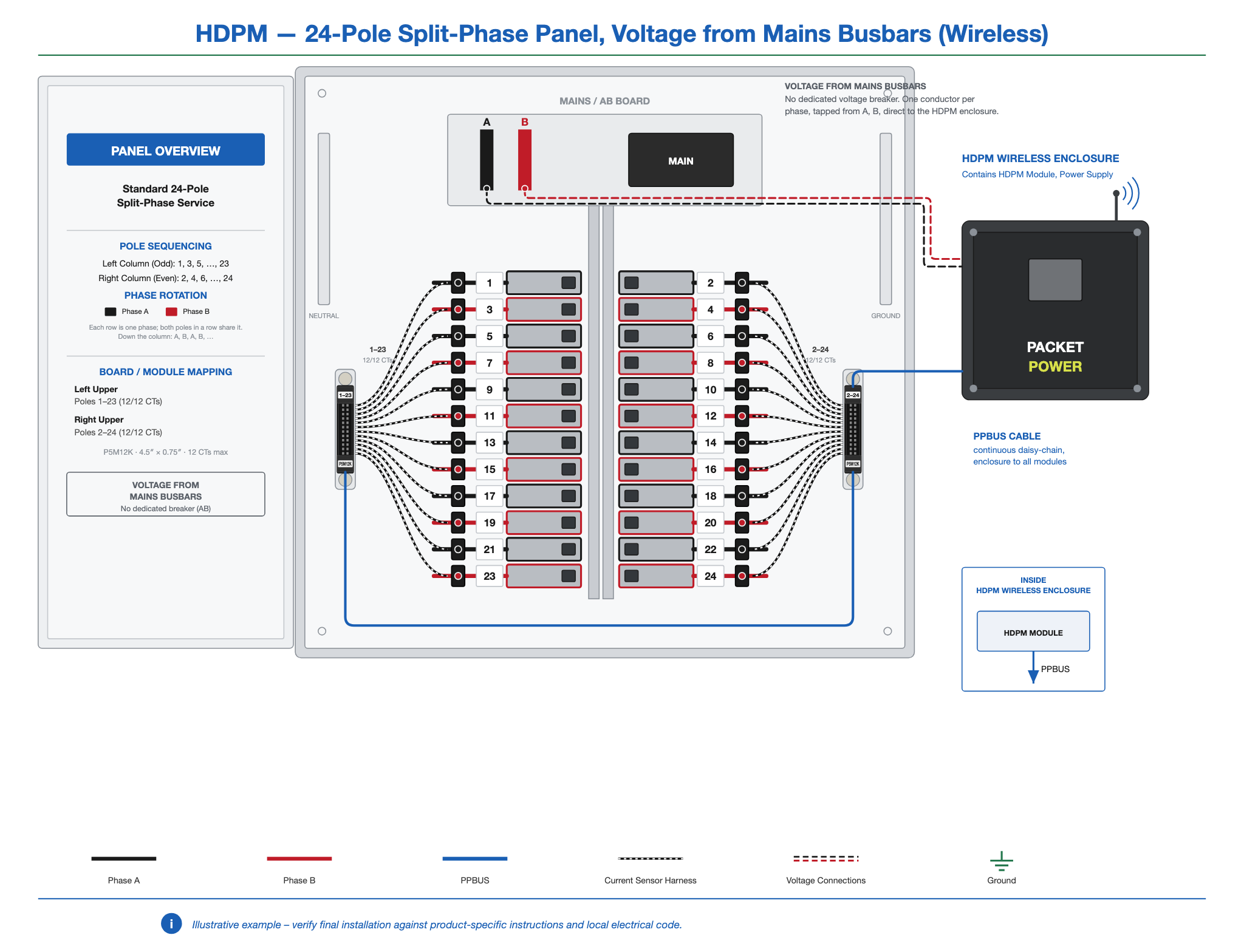
Task: Click the illustrative example disclaimer text
Action: [437, 924]
